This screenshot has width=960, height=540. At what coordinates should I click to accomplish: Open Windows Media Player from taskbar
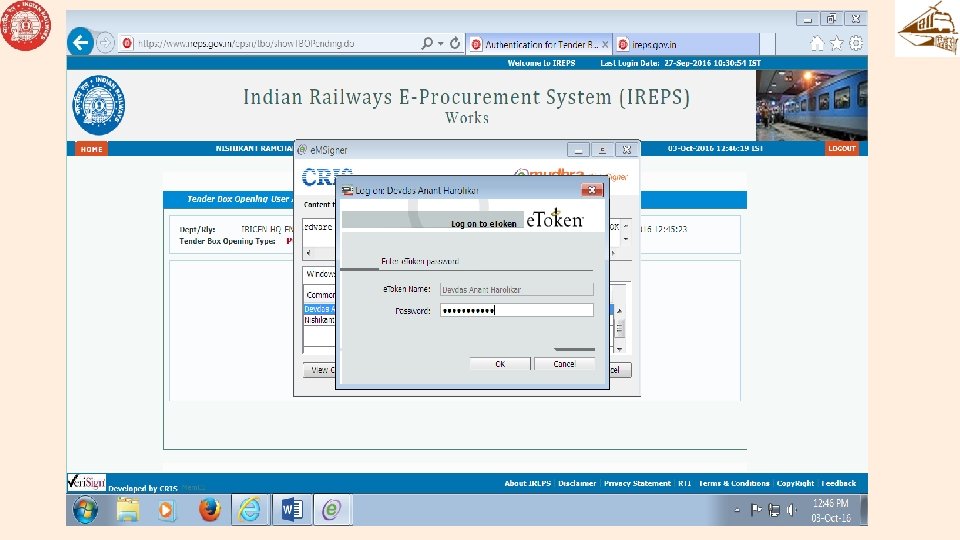click(167, 509)
